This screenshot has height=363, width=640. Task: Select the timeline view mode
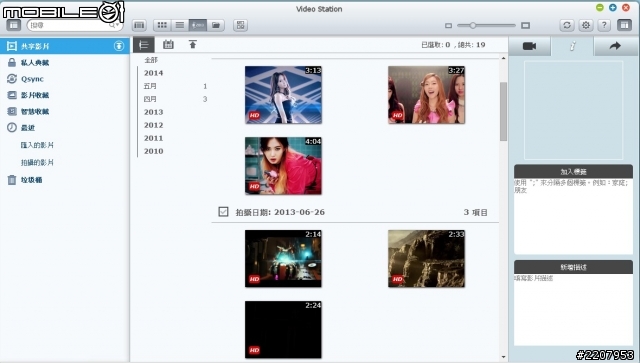198,25
